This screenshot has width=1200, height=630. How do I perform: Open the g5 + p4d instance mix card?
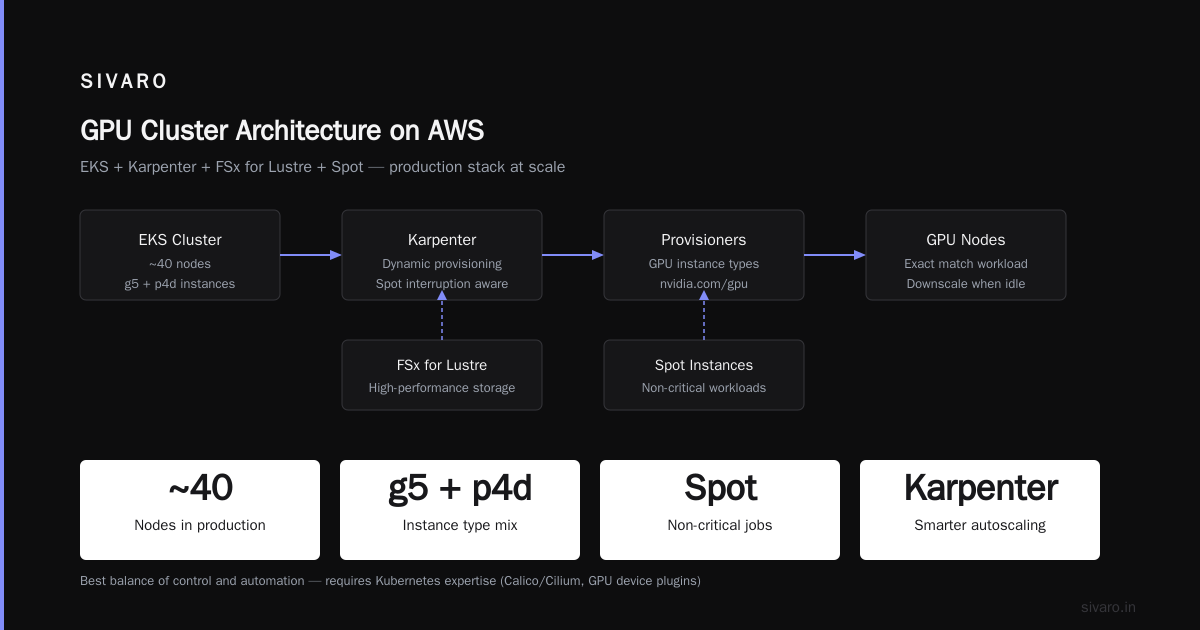460,510
